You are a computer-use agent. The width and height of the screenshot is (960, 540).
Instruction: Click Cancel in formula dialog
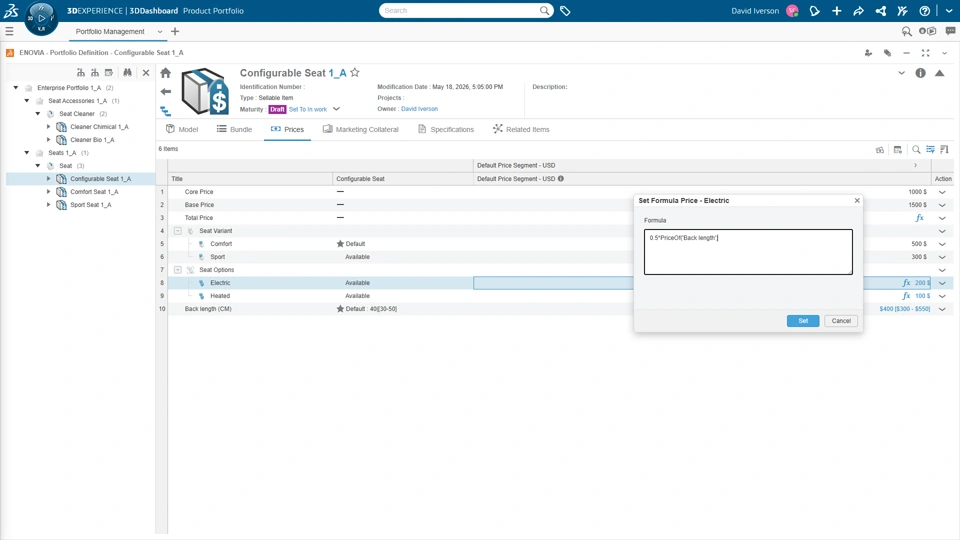point(841,321)
